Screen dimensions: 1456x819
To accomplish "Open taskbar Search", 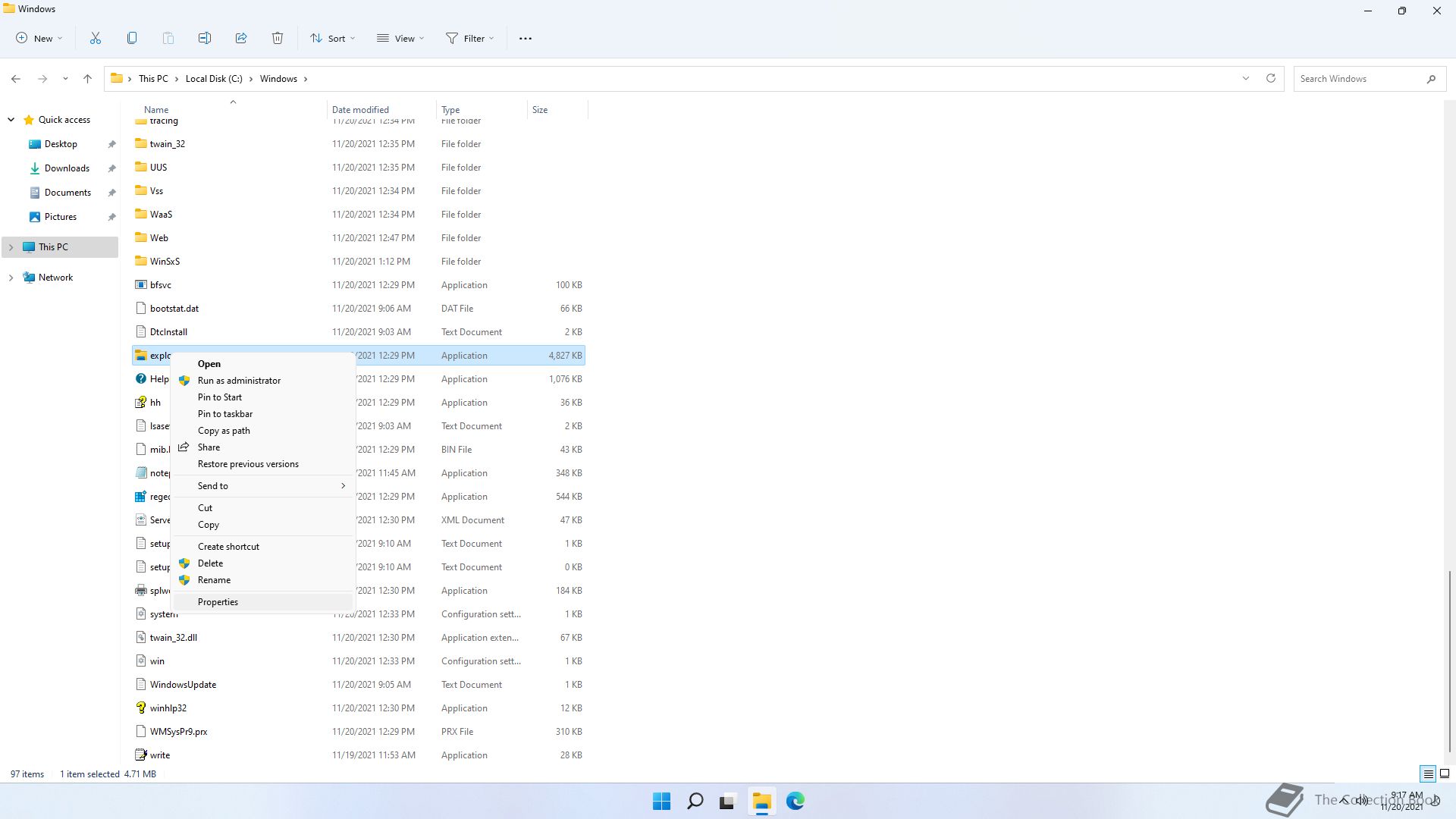I will [x=695, y=801].
